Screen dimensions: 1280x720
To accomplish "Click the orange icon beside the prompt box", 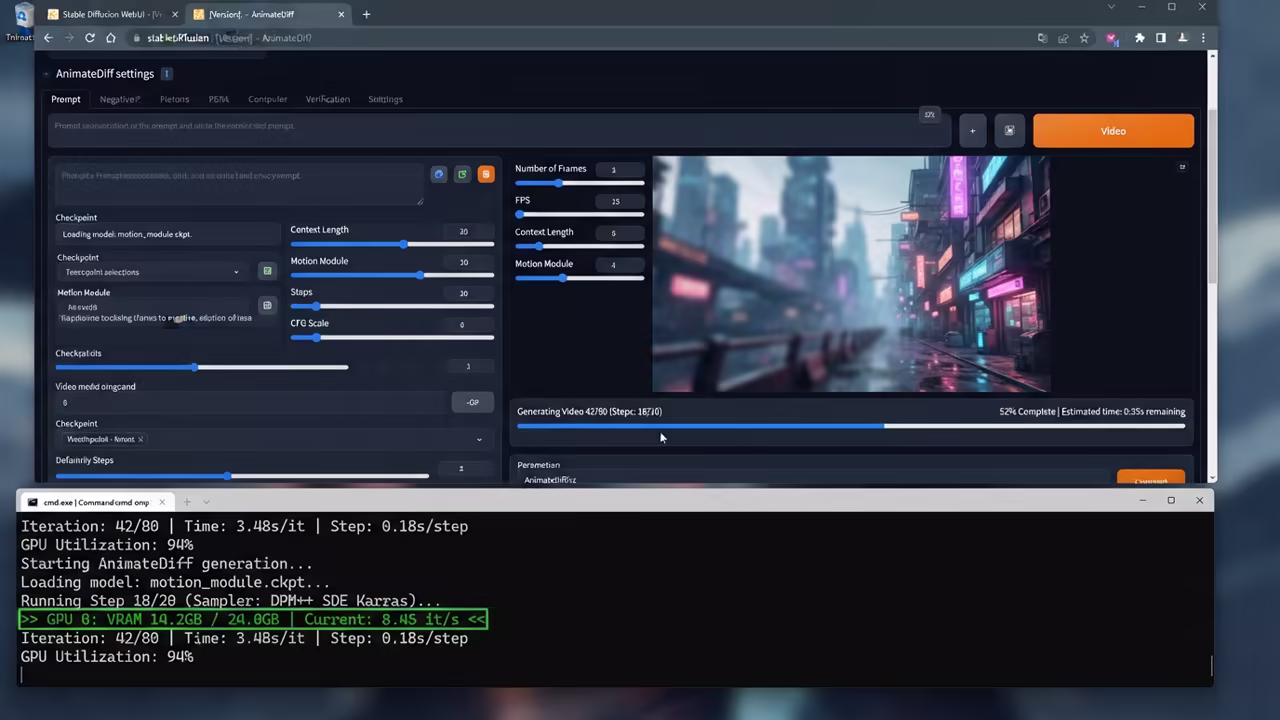I will click(486, 174).
